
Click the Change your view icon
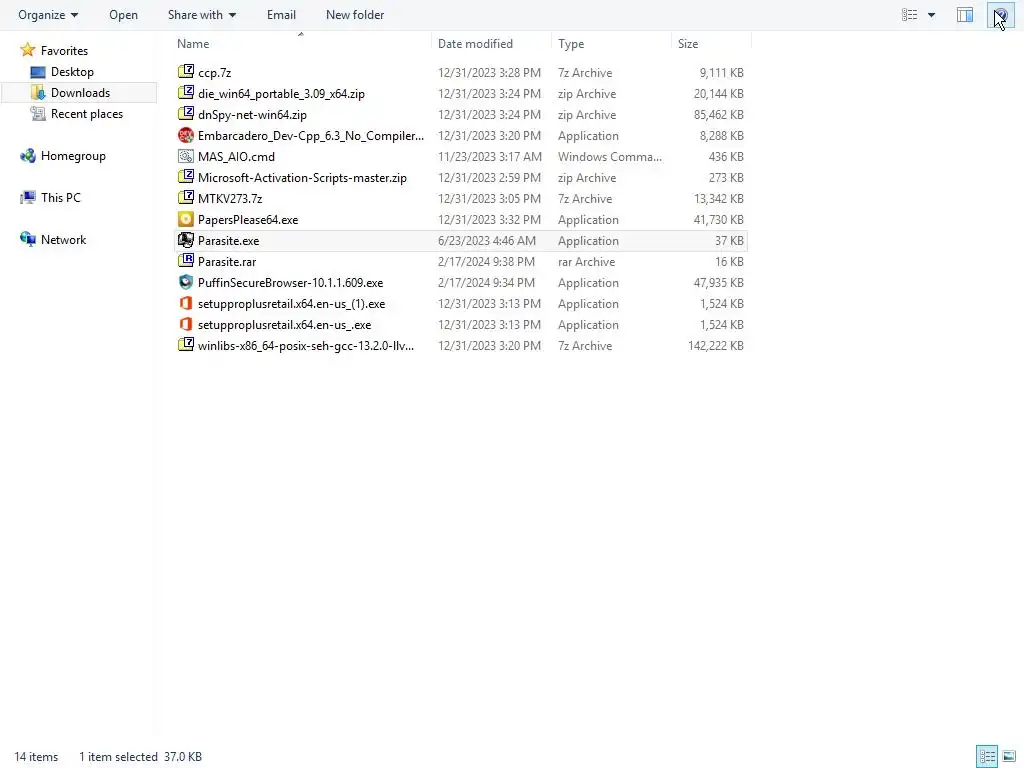(x=910, y=14)
